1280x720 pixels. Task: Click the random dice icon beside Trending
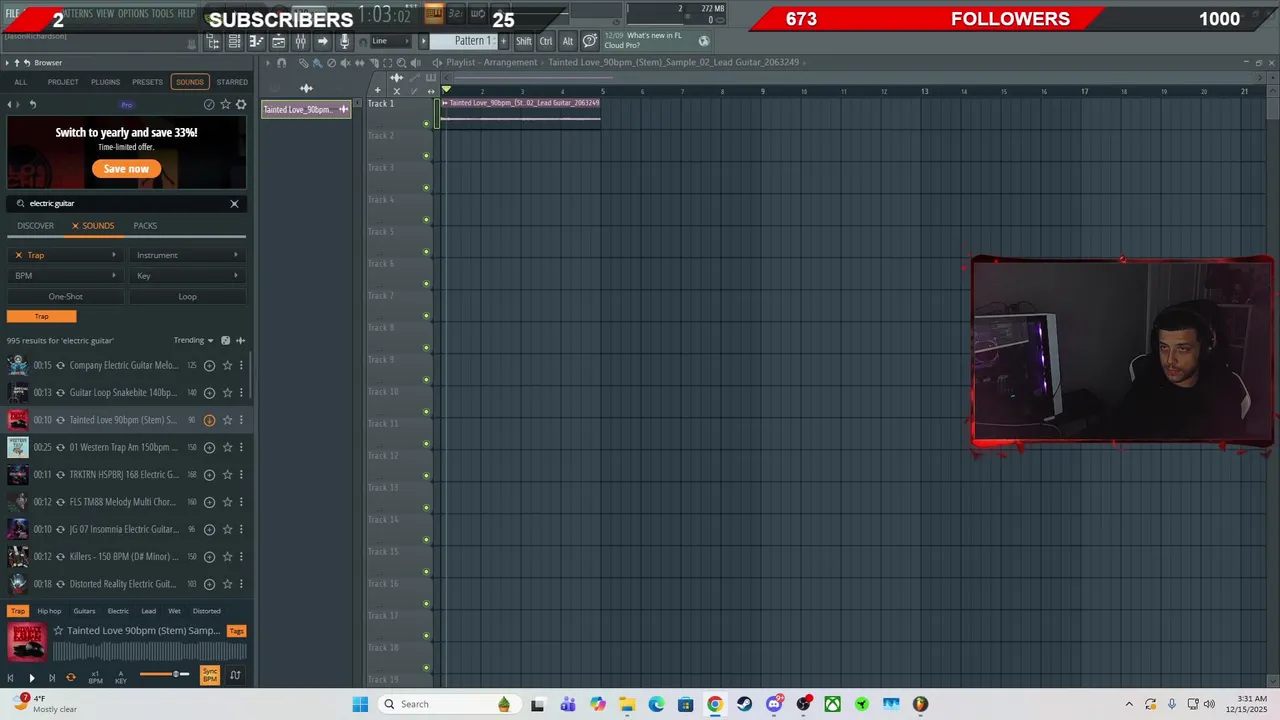225,341
